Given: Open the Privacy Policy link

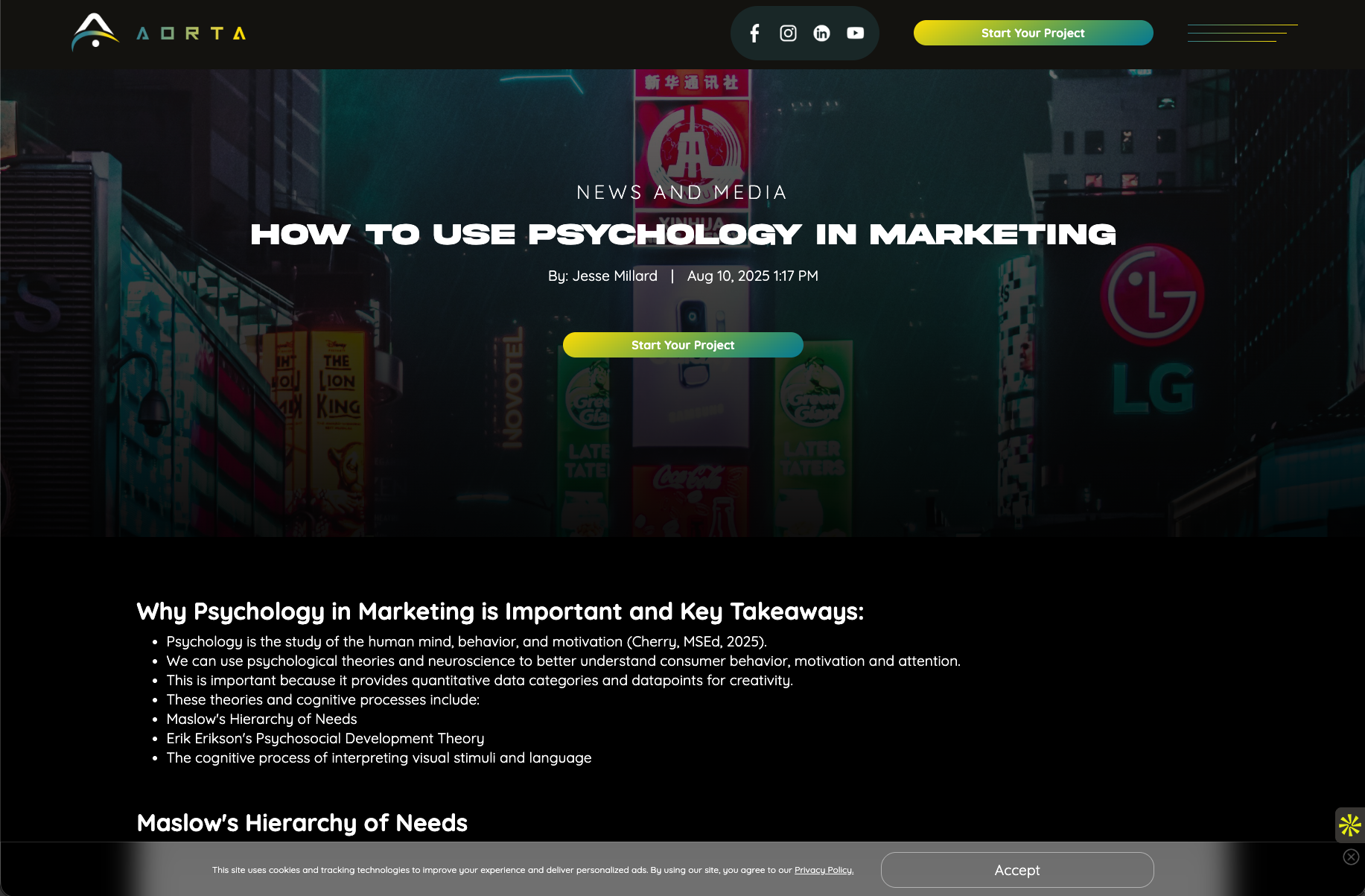Looking at the screenshot, I should tap(824, 870).
